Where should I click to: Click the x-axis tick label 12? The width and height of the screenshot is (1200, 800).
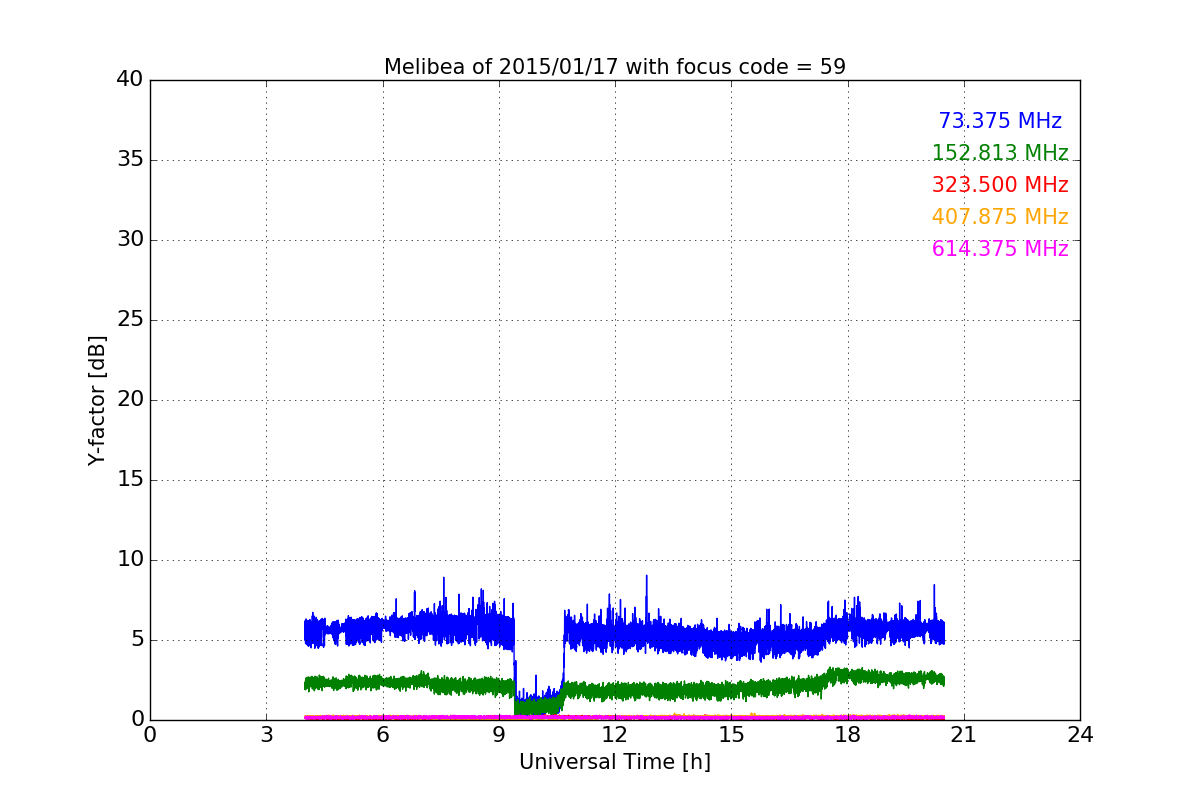[615, 734]
